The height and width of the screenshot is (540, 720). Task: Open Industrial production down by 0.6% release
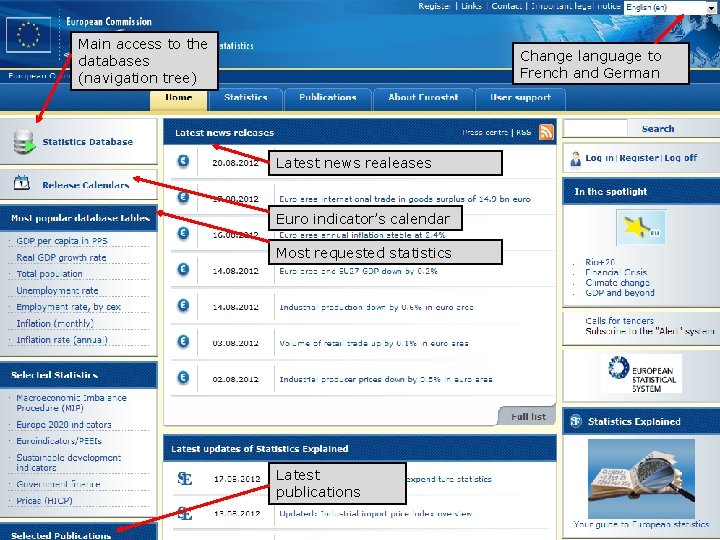pos(376,307)
